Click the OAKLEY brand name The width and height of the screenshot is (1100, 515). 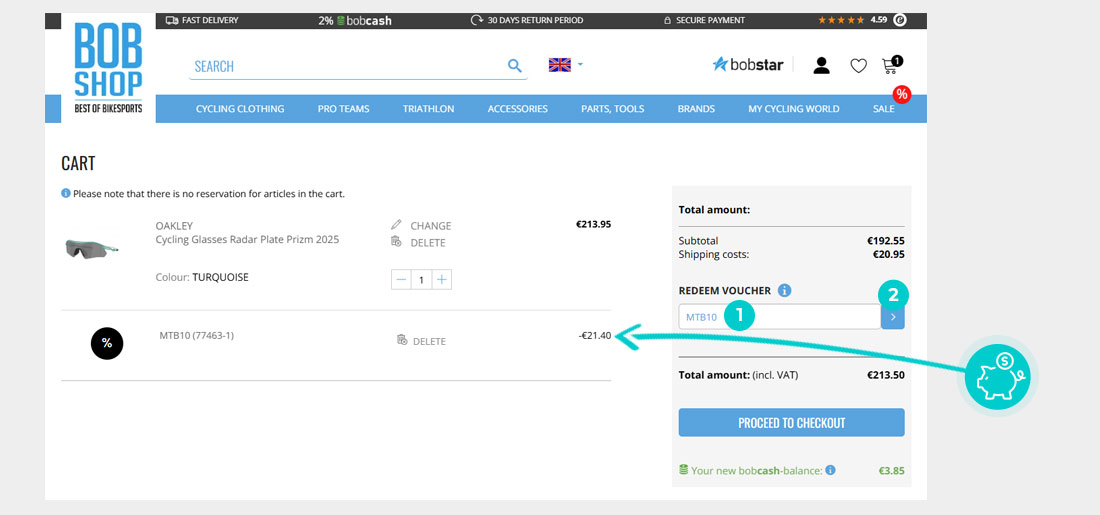[174, 226]
